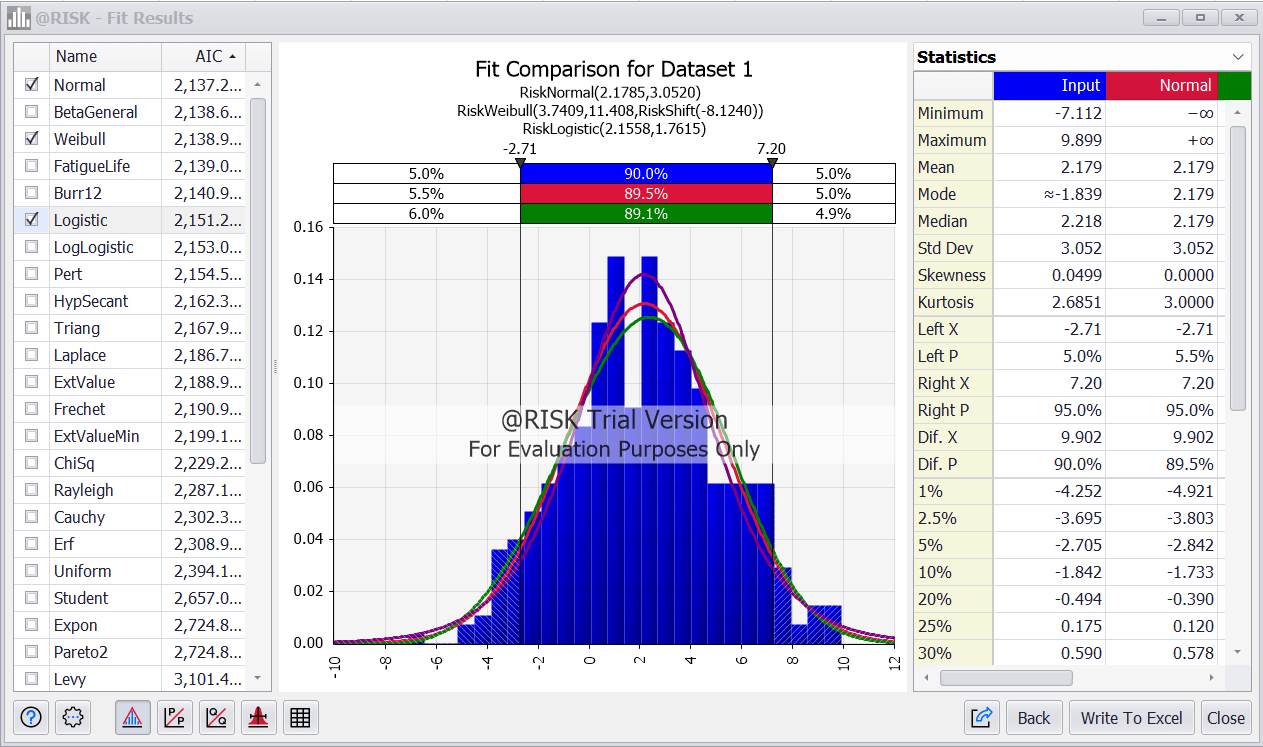This screenshot has width=1263, height=747.
Task: Switch to the Q-Q plot view
Action: click(x=216, y=717)
